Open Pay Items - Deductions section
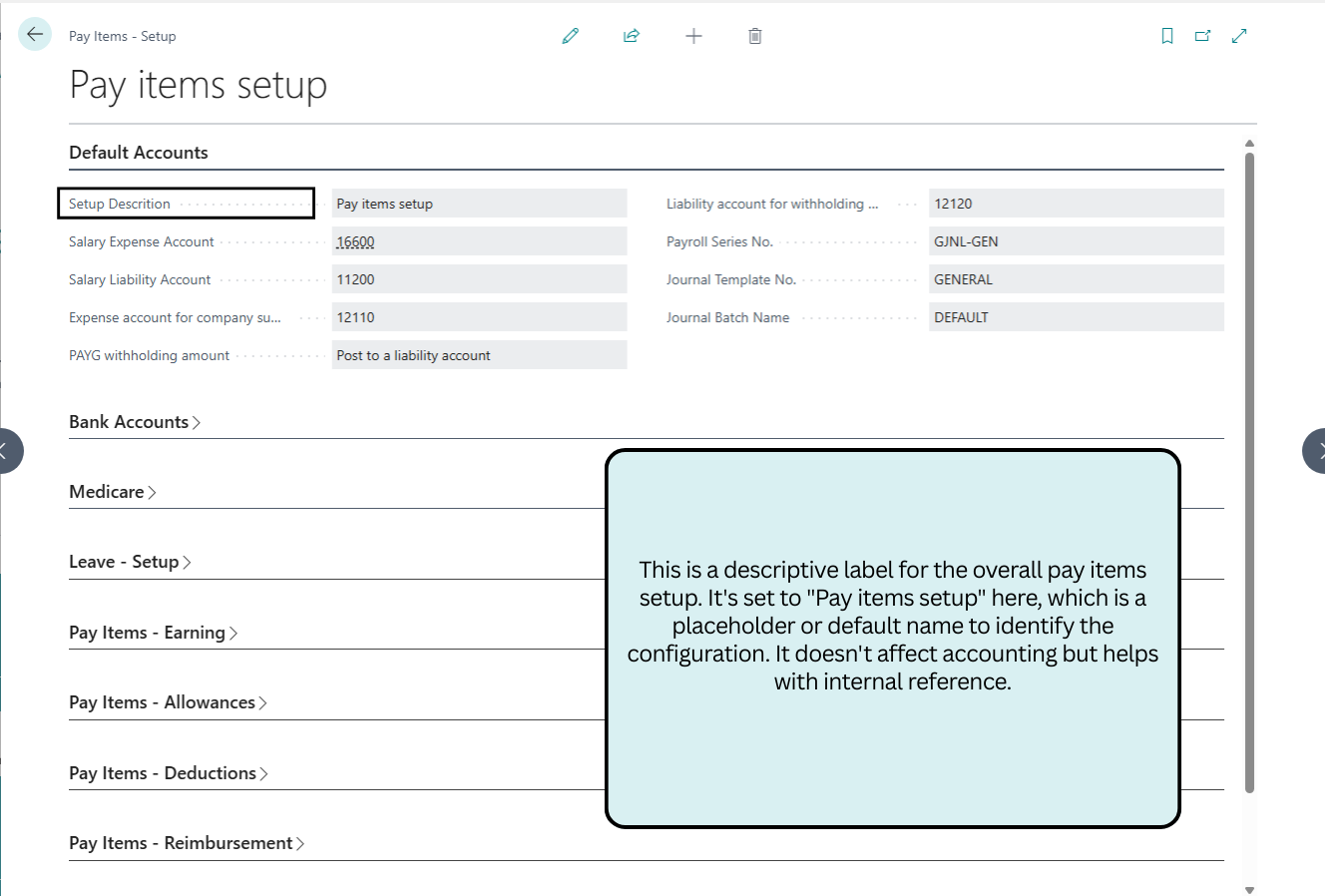The width and height of the screenshot is (1326, 896). pyautogui.click(x=168, y=773)
